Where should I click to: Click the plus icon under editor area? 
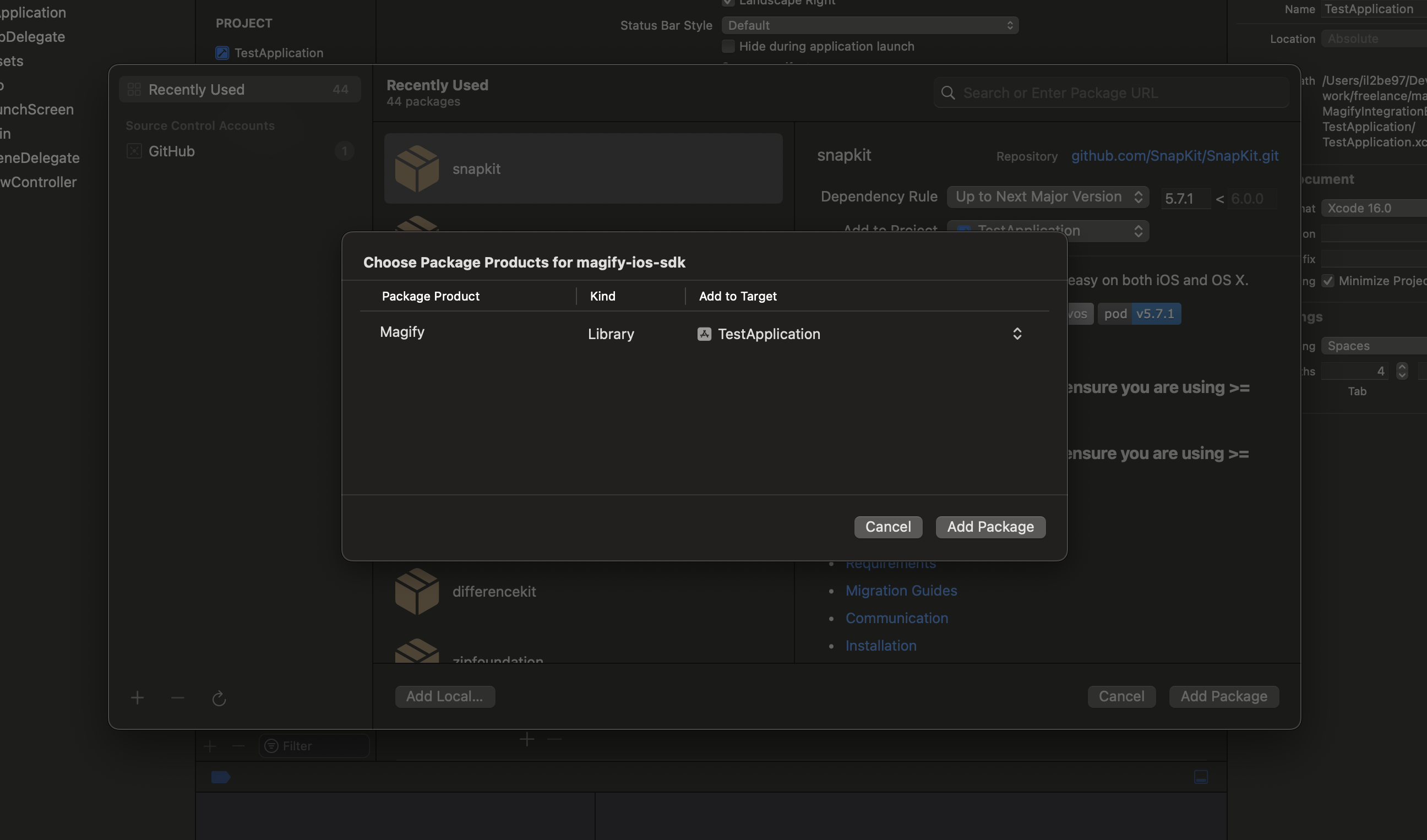pyautogui.click(x=527, y=739)
